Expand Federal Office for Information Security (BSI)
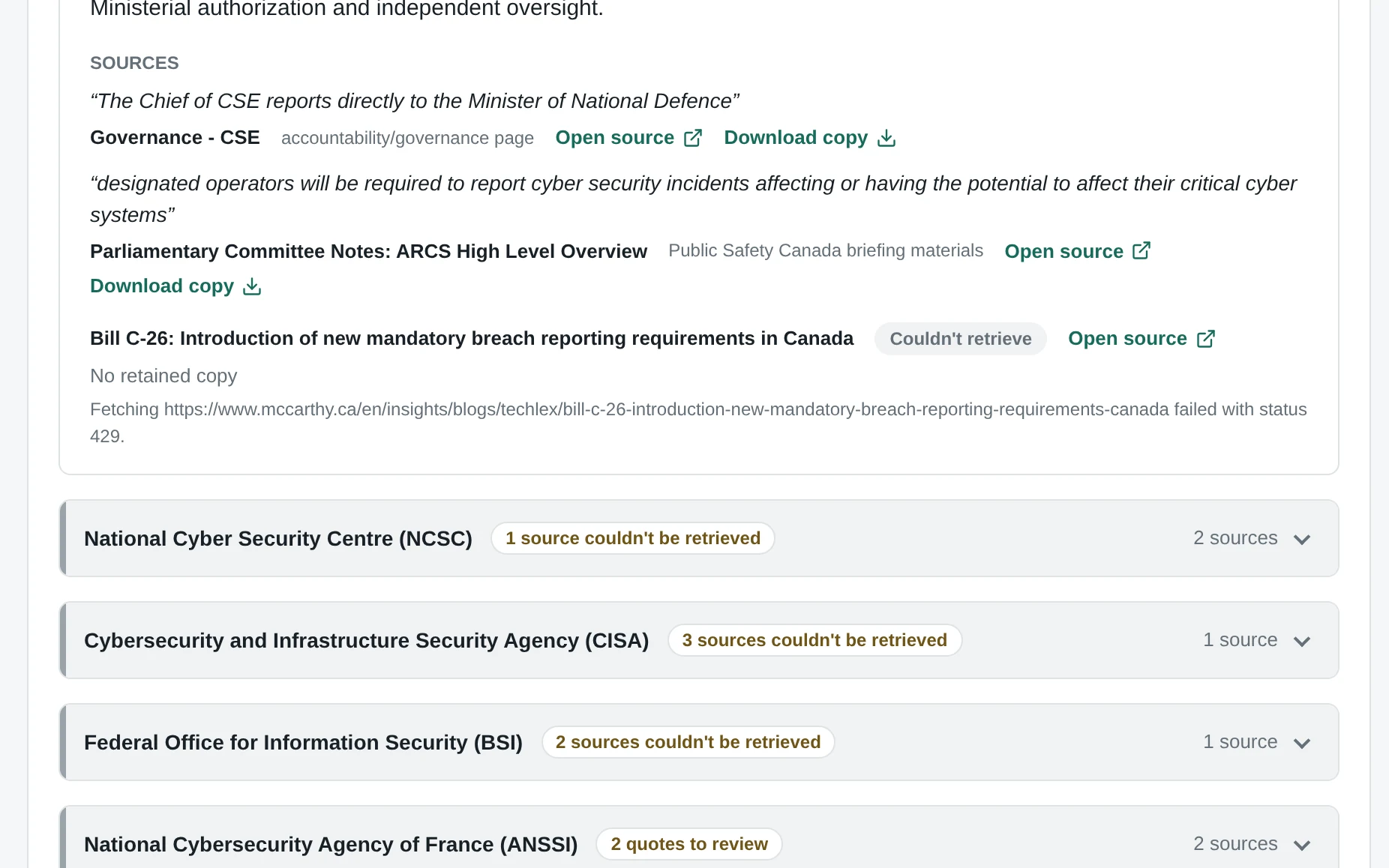 coord(699,742)
